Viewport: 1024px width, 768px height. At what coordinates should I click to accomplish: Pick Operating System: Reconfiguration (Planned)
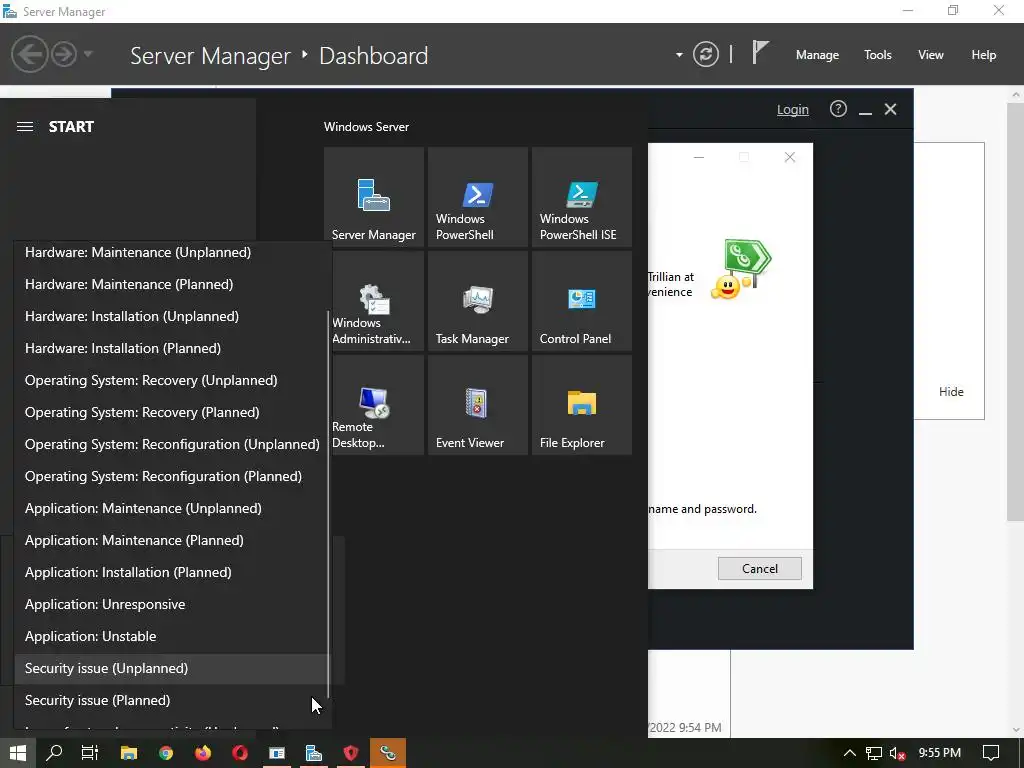[171, 476]
